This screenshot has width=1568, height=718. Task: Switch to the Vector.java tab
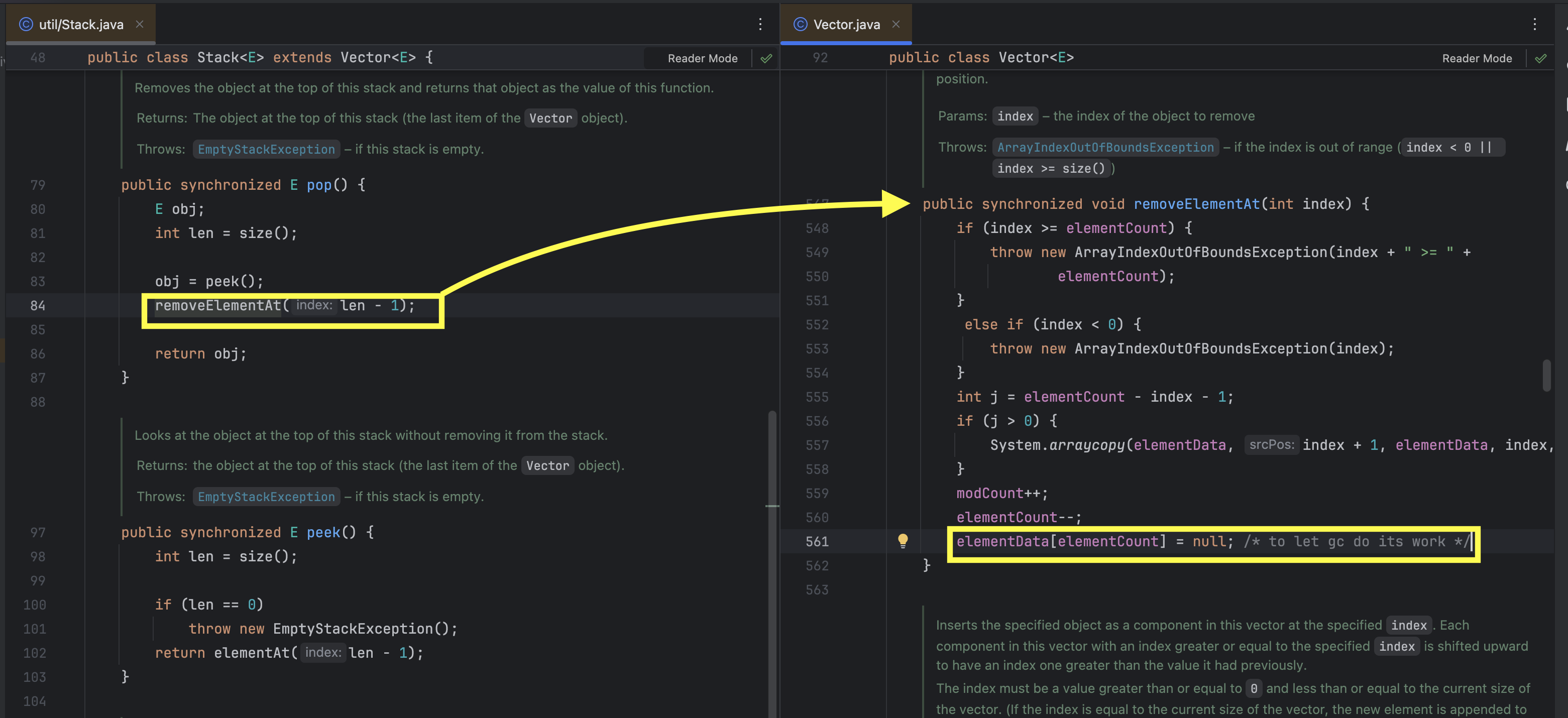[846, 24]
